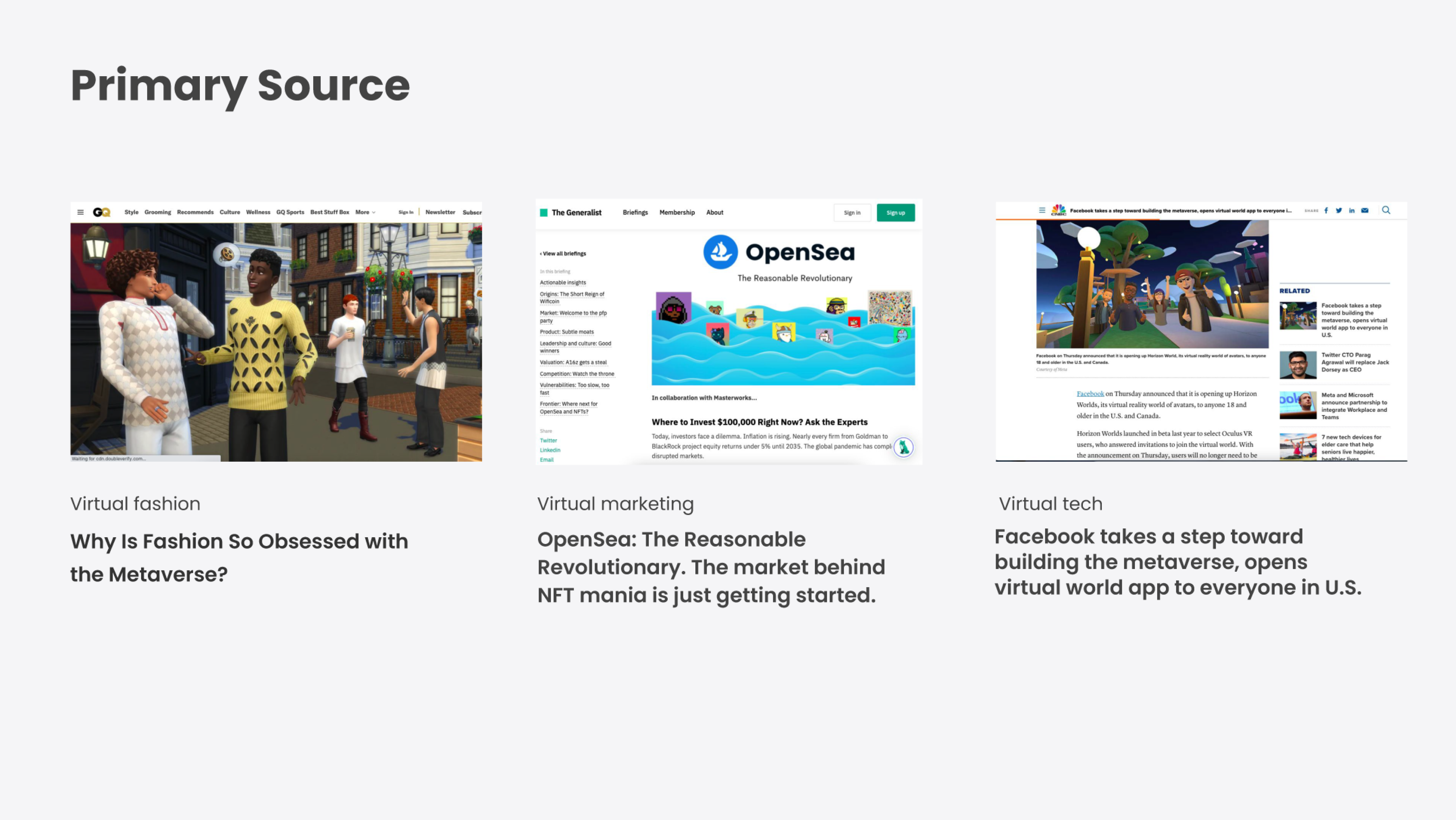Go back via View all briefings
This screenshot has height=820, width=1456.
563,254
